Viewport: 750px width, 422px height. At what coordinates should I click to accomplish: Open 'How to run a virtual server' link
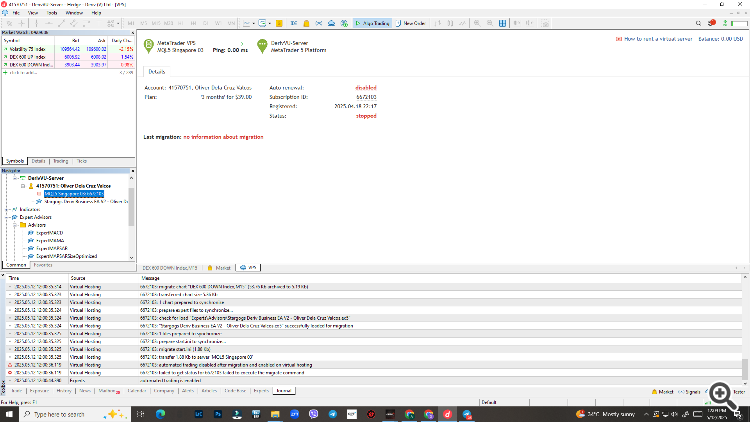[658, 39]
